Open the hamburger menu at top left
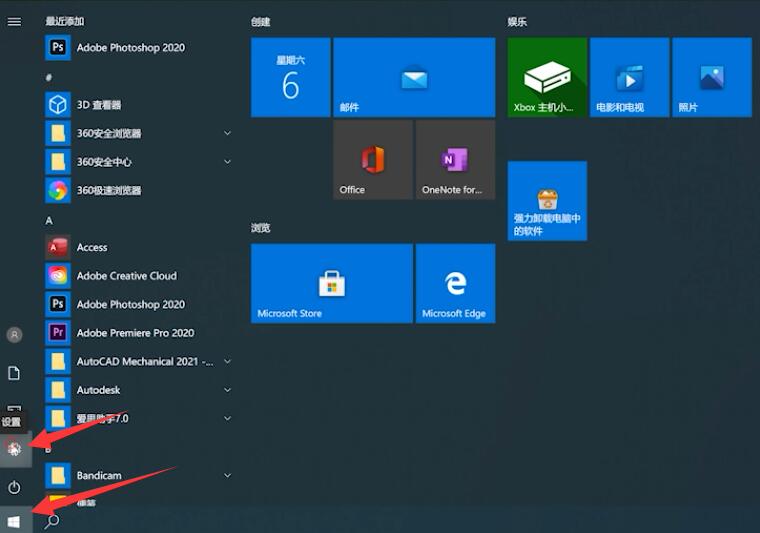This screenshot has width=760, height=533. pos(14,22)
